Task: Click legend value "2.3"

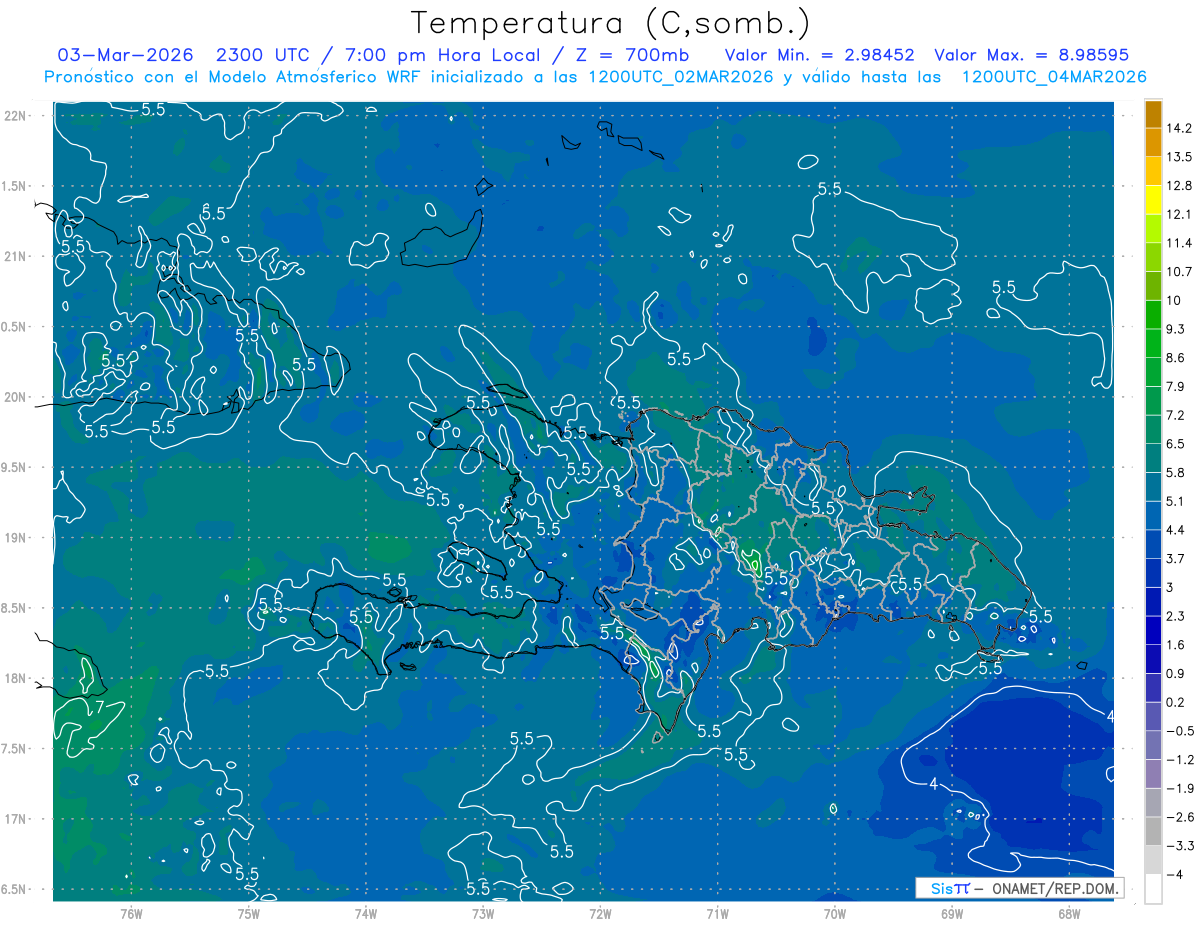Action: 1177,616
